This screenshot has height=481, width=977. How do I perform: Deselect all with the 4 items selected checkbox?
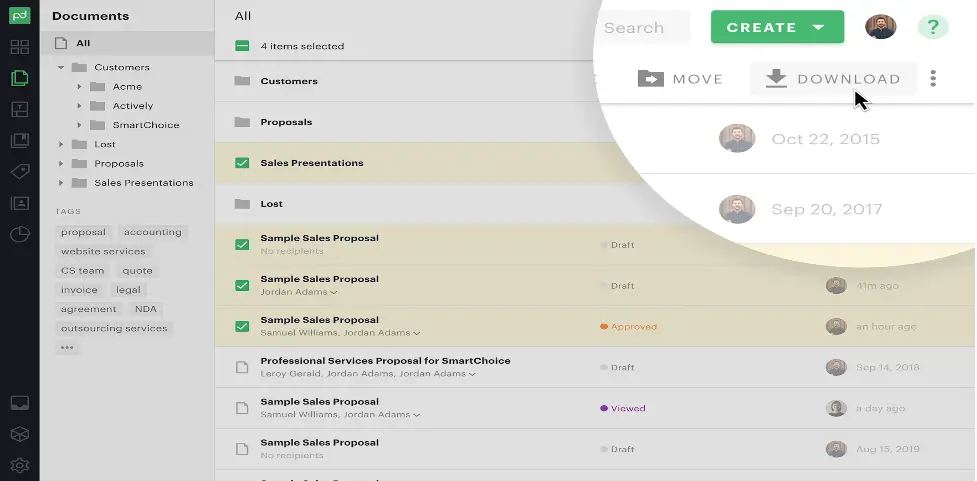click(242, 46)
